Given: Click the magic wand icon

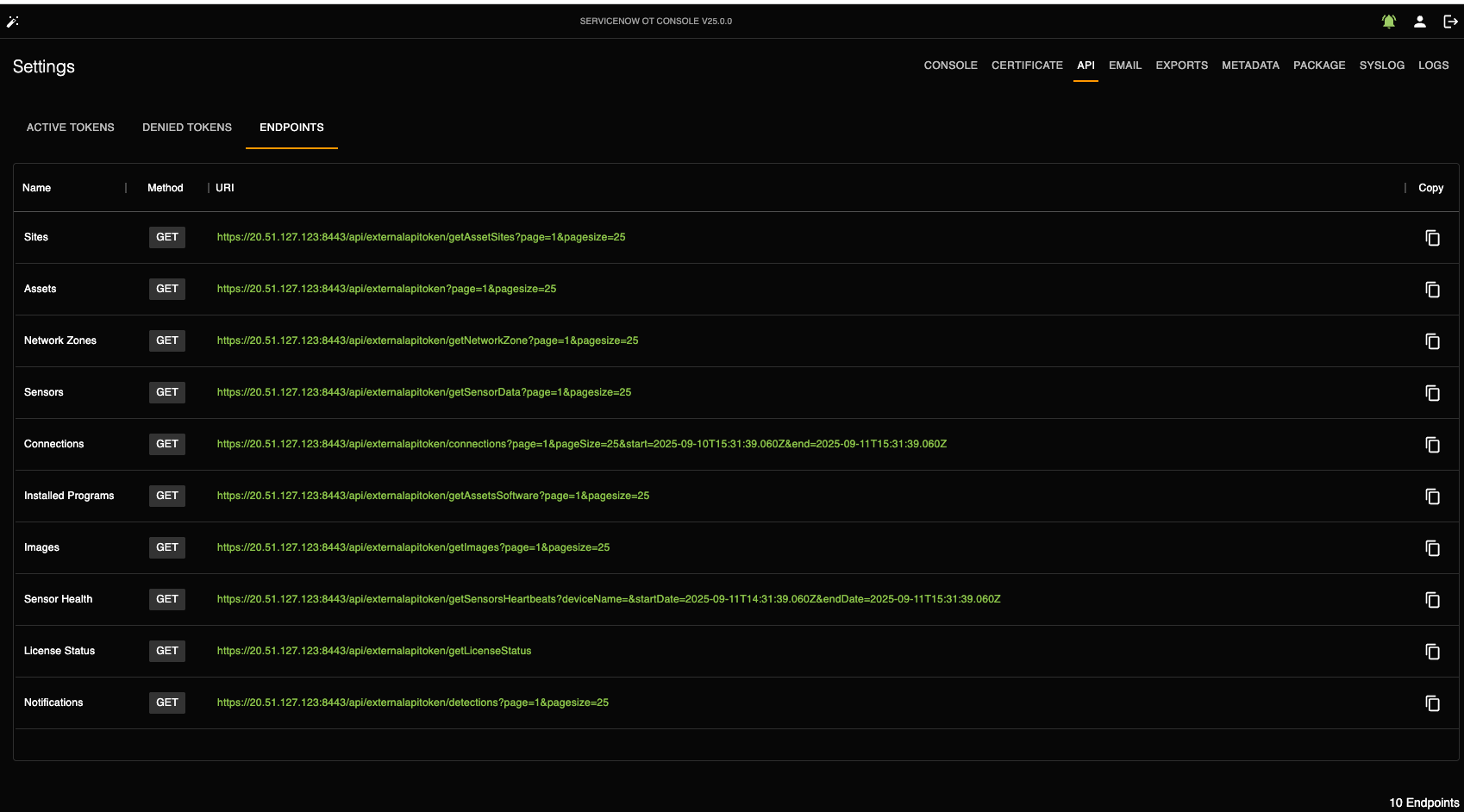Looking at the screenshot, I should point(13,22).
